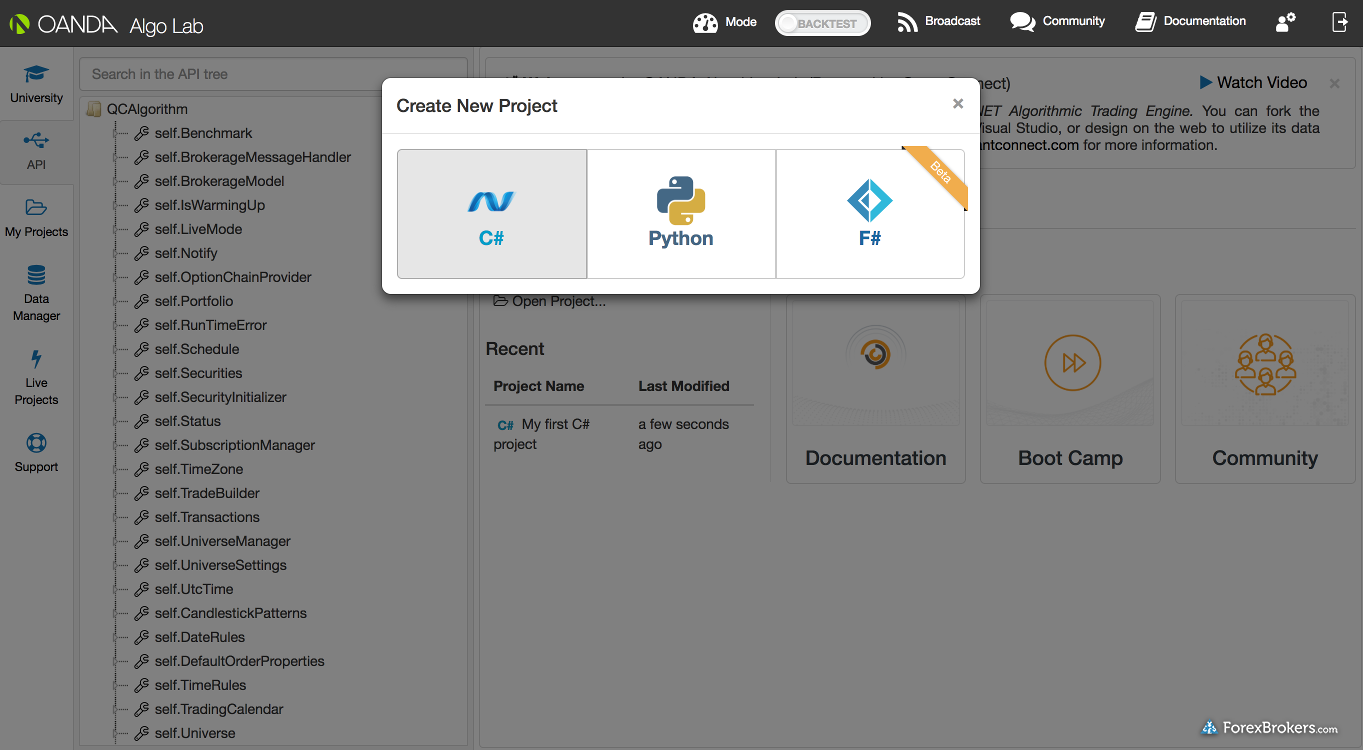
Task: Open Data Manager in the sidebar
Action: pos(37,293)
